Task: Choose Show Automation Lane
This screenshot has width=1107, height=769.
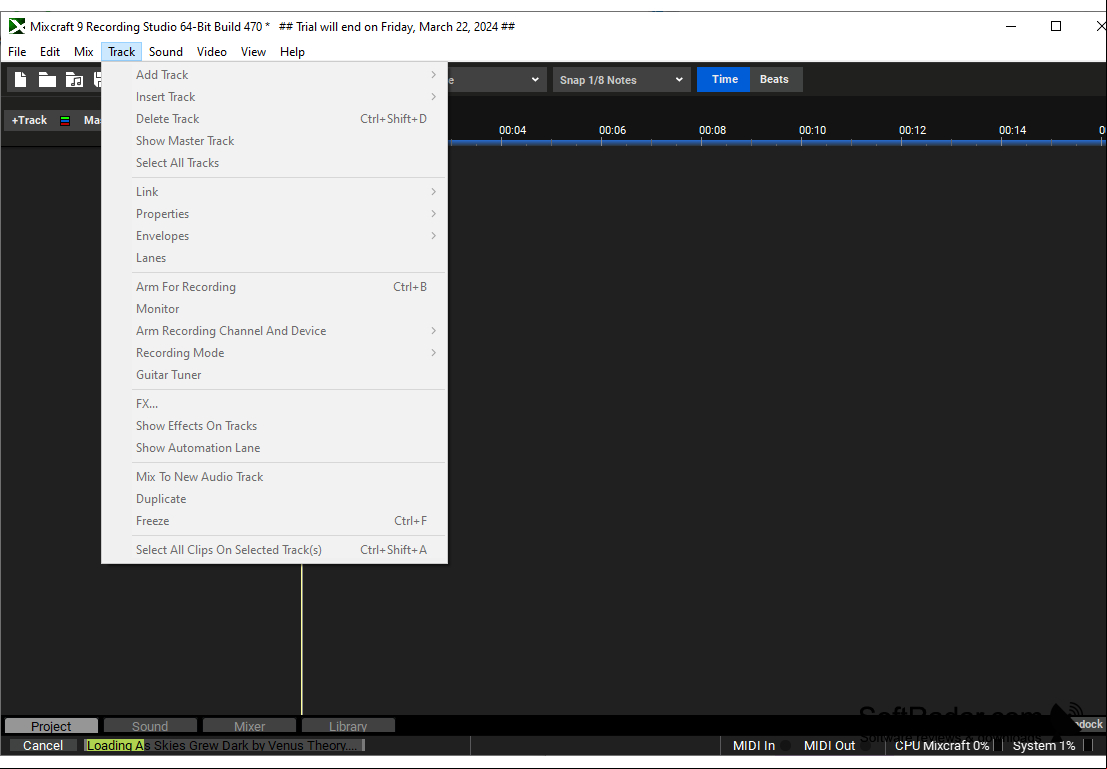Action: [275, 448]
